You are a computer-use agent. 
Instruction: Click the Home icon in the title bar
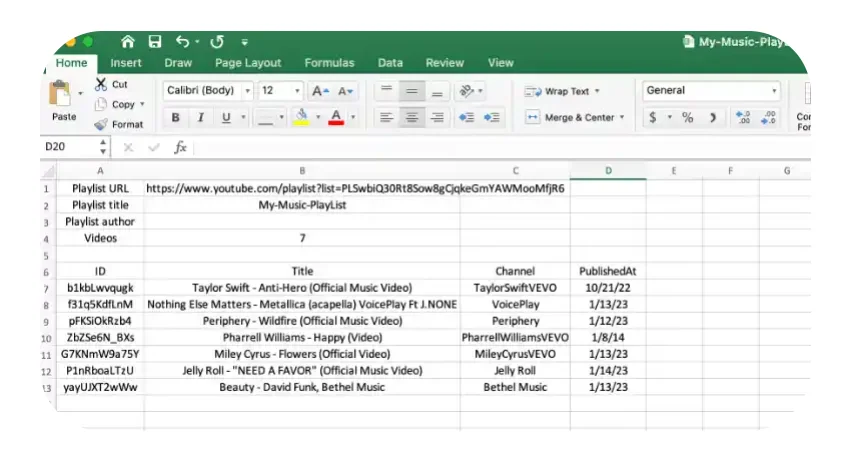click(x=128, y=42)
